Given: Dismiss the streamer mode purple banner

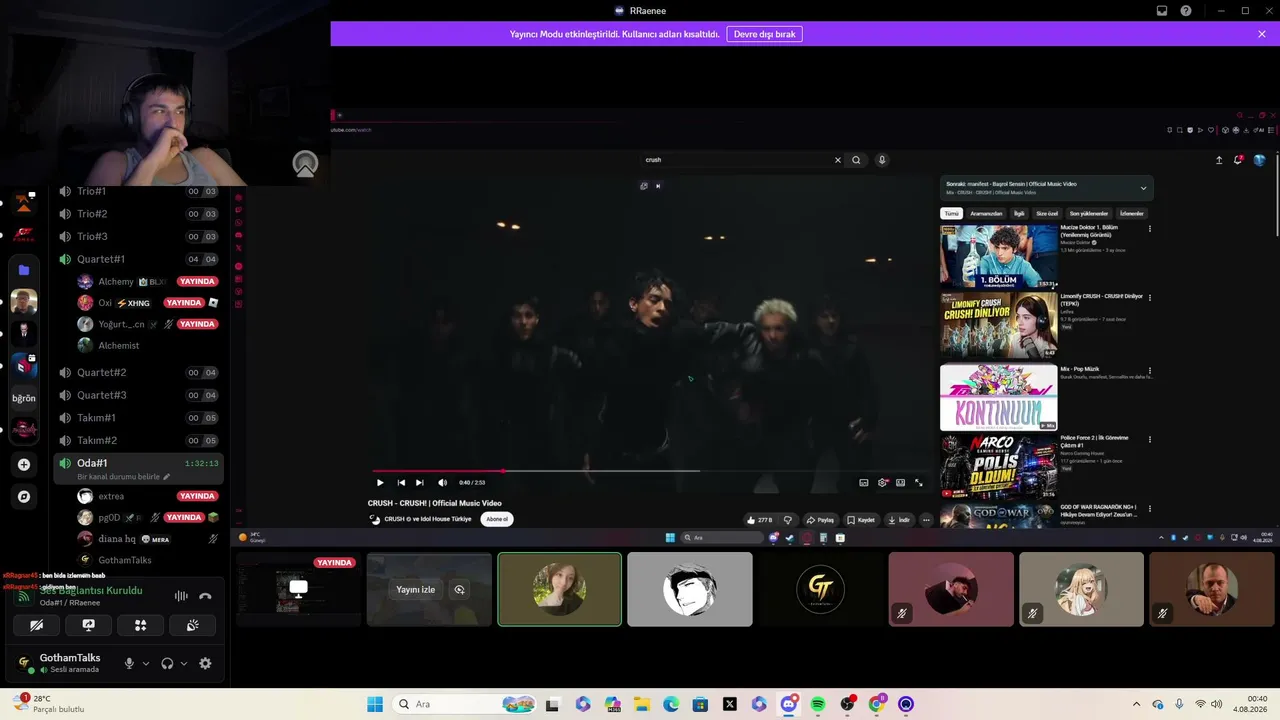Looking at the screenshot, I should click(x=1262, y=34).
